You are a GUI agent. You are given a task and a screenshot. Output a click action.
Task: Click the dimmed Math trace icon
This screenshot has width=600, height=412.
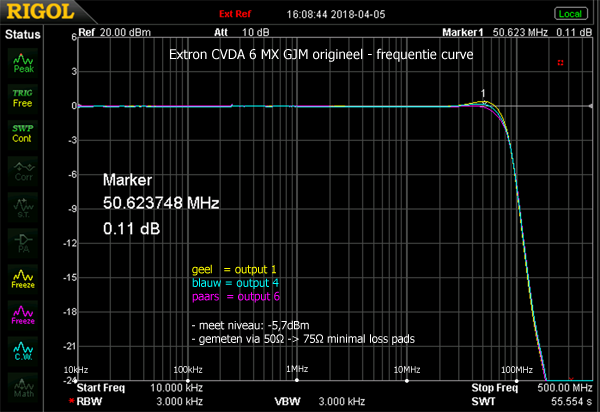pyautogui.click(x=23, y=387)
